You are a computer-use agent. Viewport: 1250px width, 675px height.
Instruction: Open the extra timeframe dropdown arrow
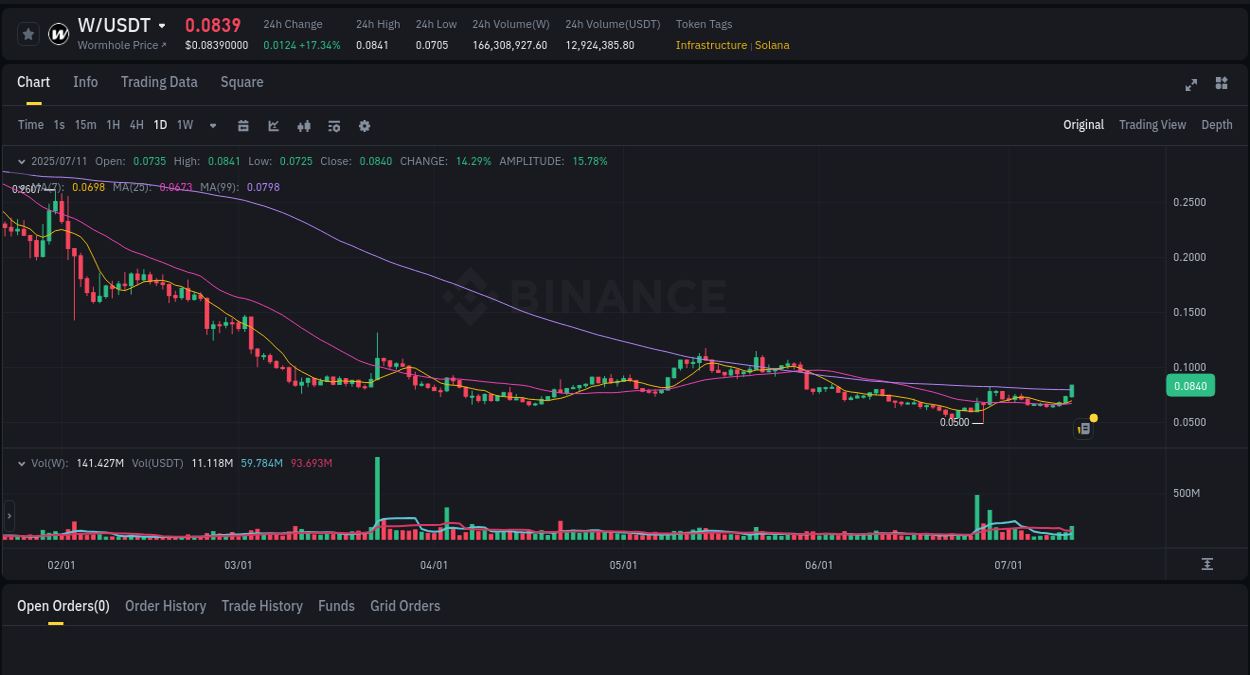tap(211, 125)
